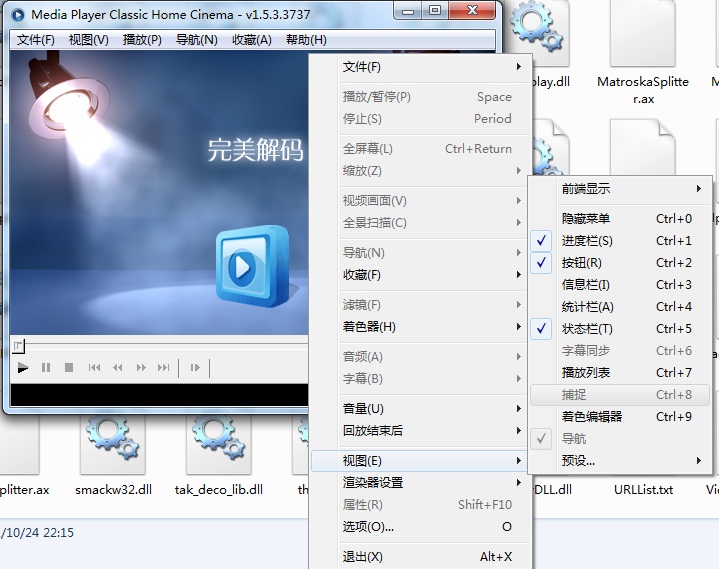The width and height of the screenshot is (719, 569).
Task: Close the Media Player Classic window
Action: [x=472, y=11]
